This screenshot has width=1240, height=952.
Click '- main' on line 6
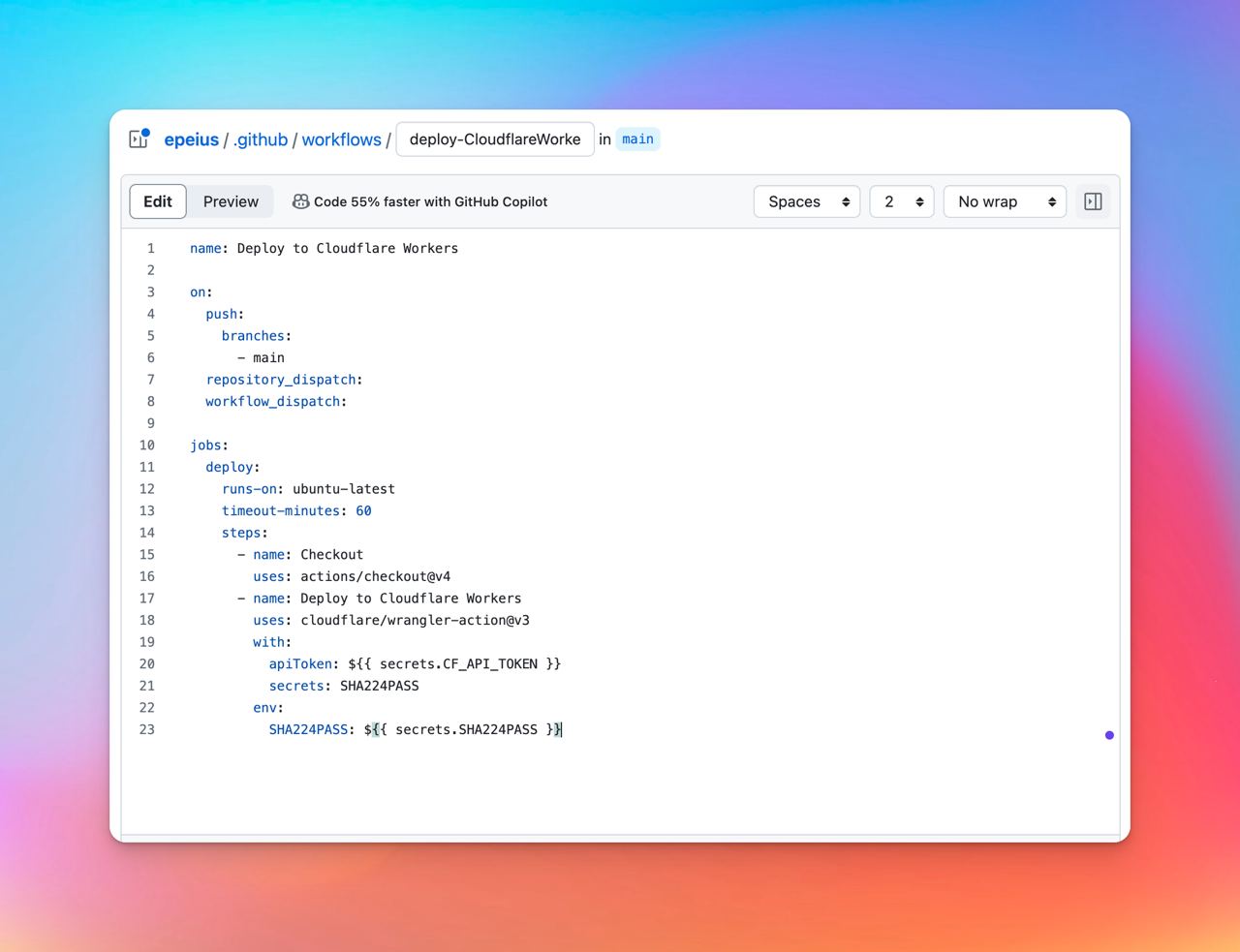tap(261, 357)
